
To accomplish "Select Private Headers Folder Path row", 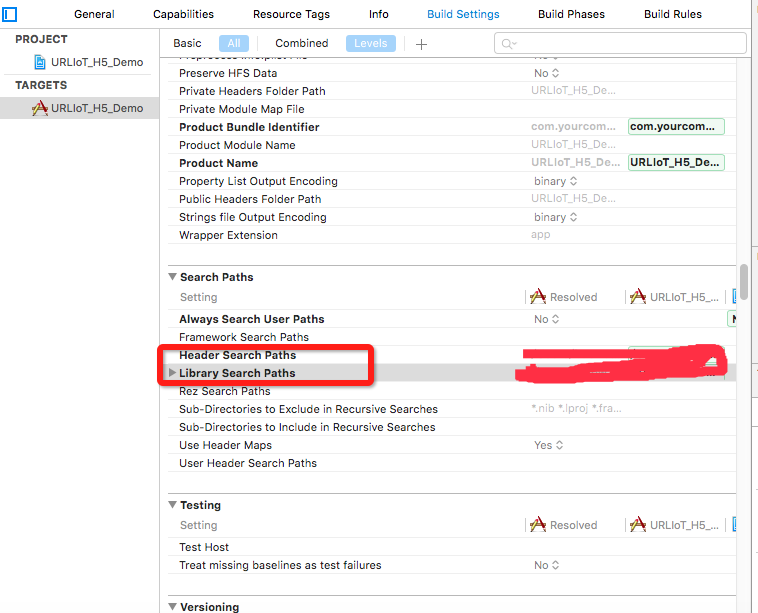I will click(452, 91).
